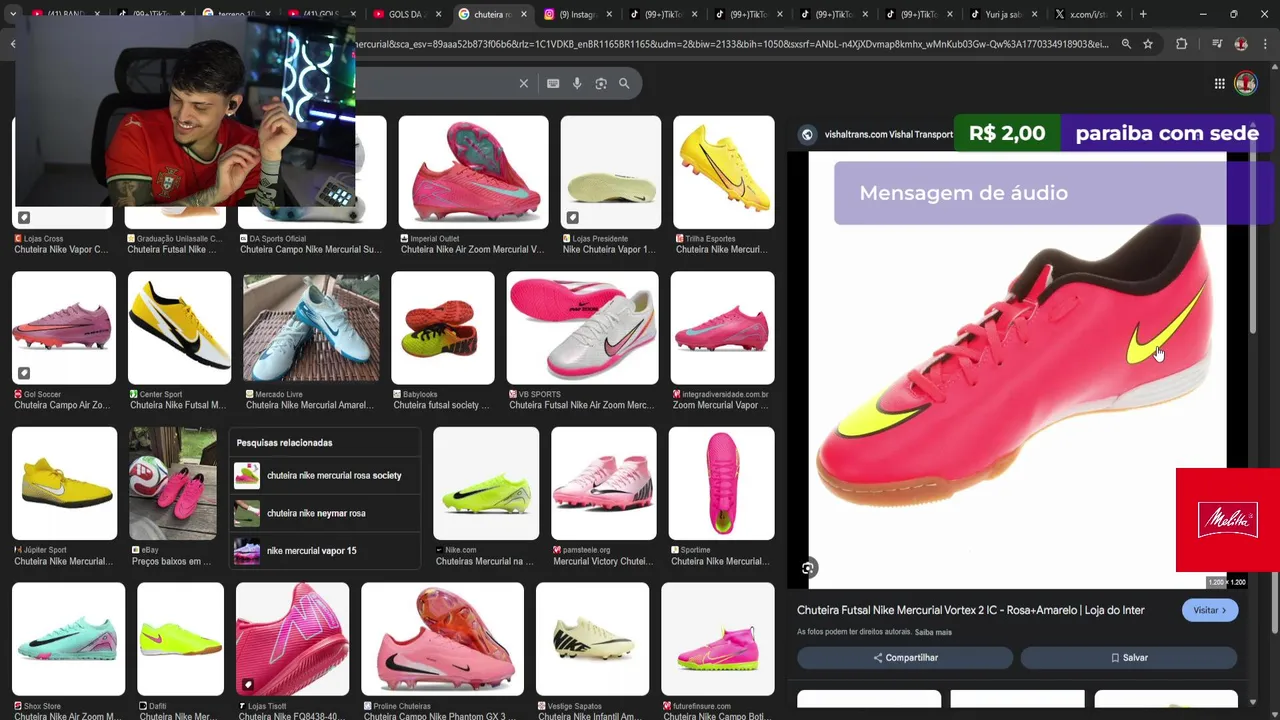Open the integradiversidade.com.br pink cleat thumbnail

[722, 328]
